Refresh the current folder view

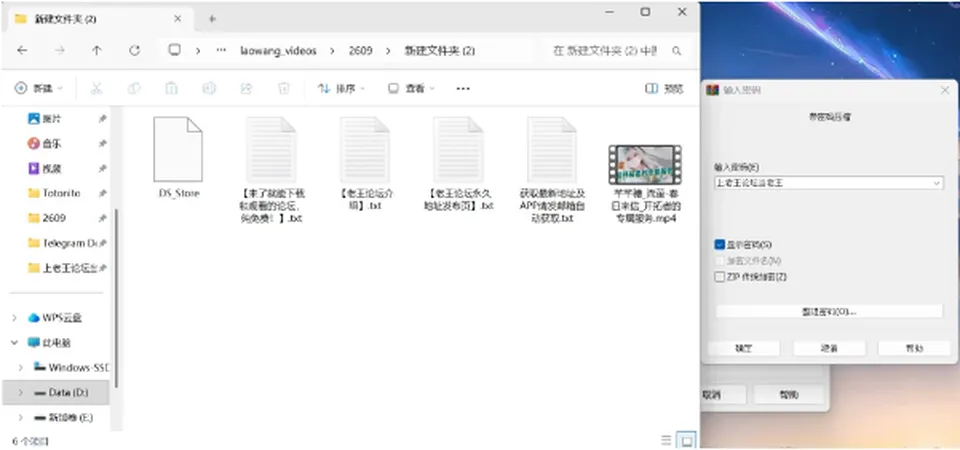[135, 51]
